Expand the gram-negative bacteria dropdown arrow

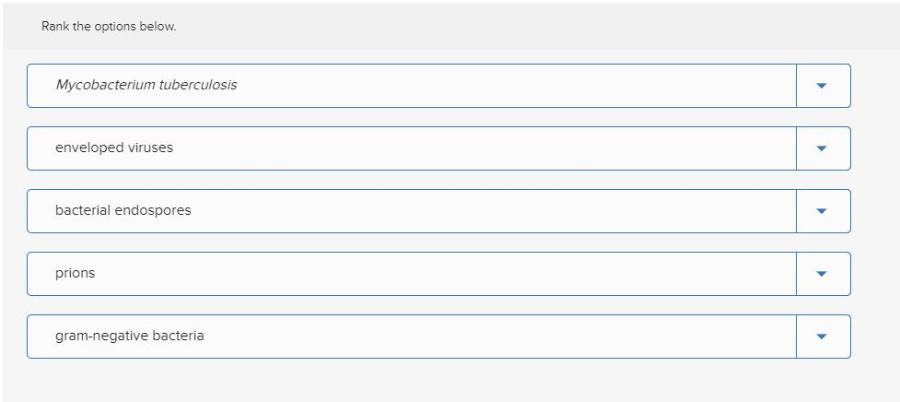pyautogui.click(x=824, y=337)
